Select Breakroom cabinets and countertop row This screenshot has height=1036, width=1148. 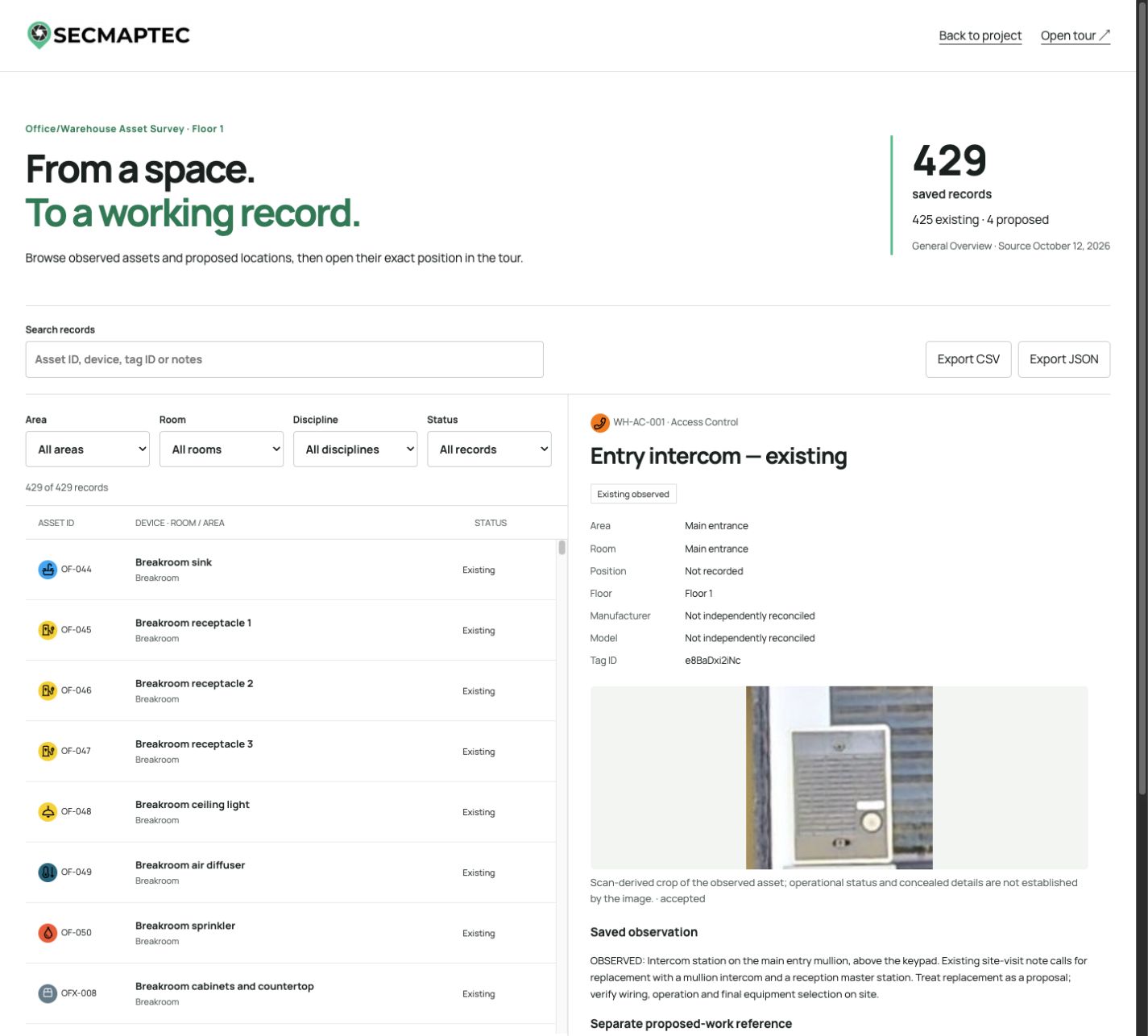pos(291,992)
